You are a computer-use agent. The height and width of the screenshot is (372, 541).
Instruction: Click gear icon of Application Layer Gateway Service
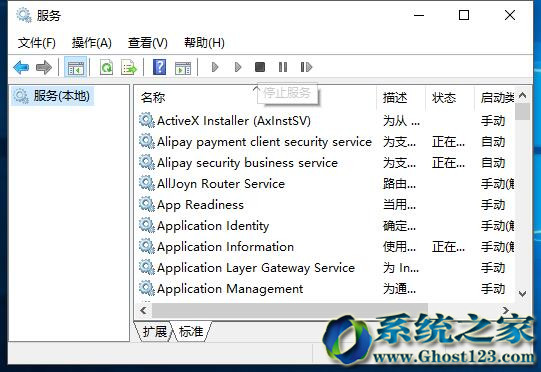tap(147, 267)
